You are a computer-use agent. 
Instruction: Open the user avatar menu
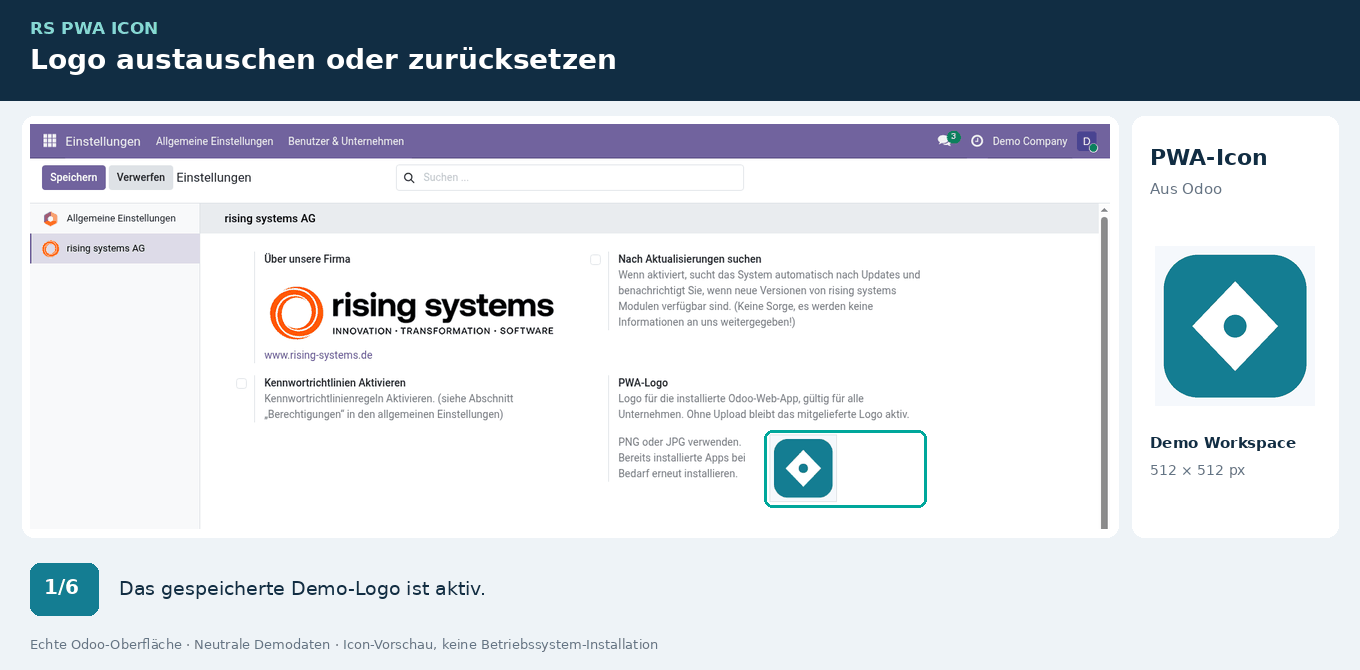pyautogui.click(x=1087, y=141)
